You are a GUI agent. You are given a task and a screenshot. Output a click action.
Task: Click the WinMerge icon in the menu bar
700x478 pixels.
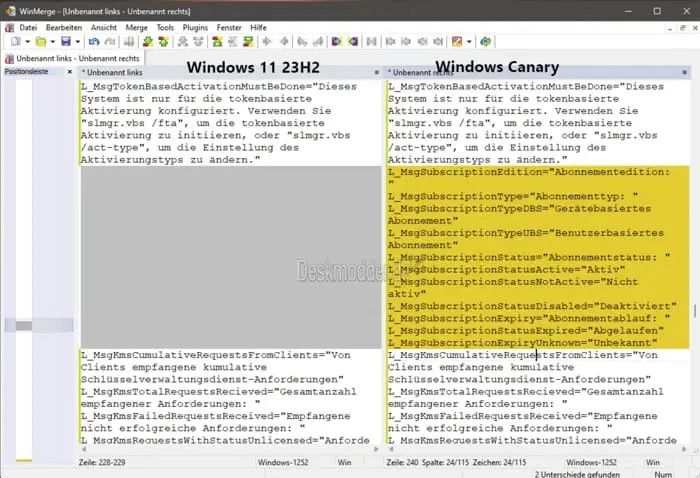(9, 28)
